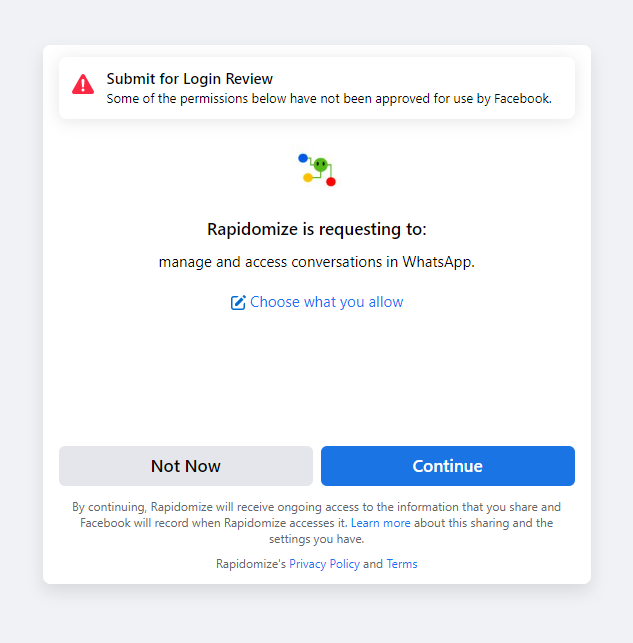
Task: Confirm permissions with the Continue button
Action: (x=448, y=466)
